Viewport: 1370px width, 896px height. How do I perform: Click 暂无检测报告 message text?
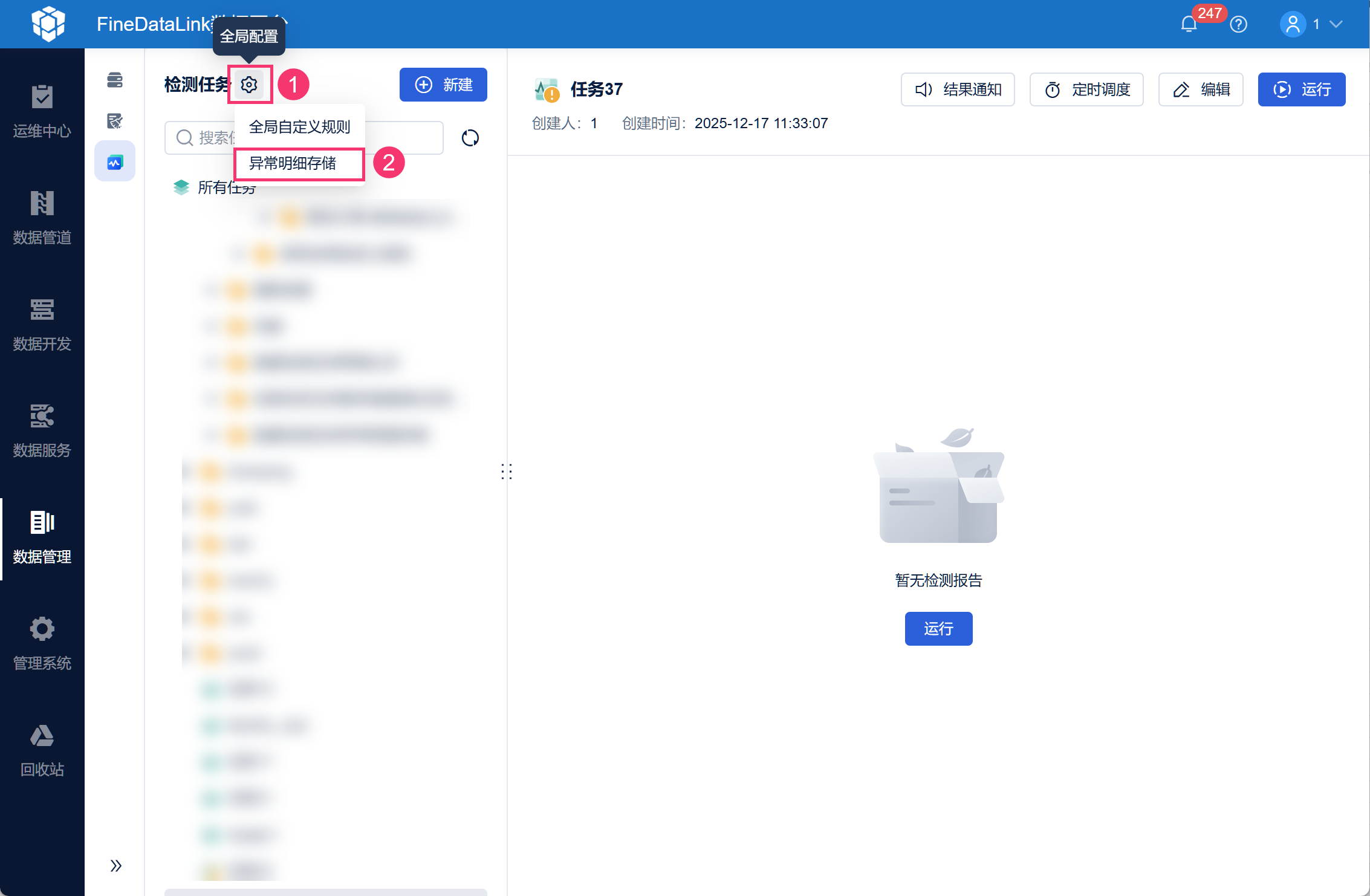pos(938,580)
